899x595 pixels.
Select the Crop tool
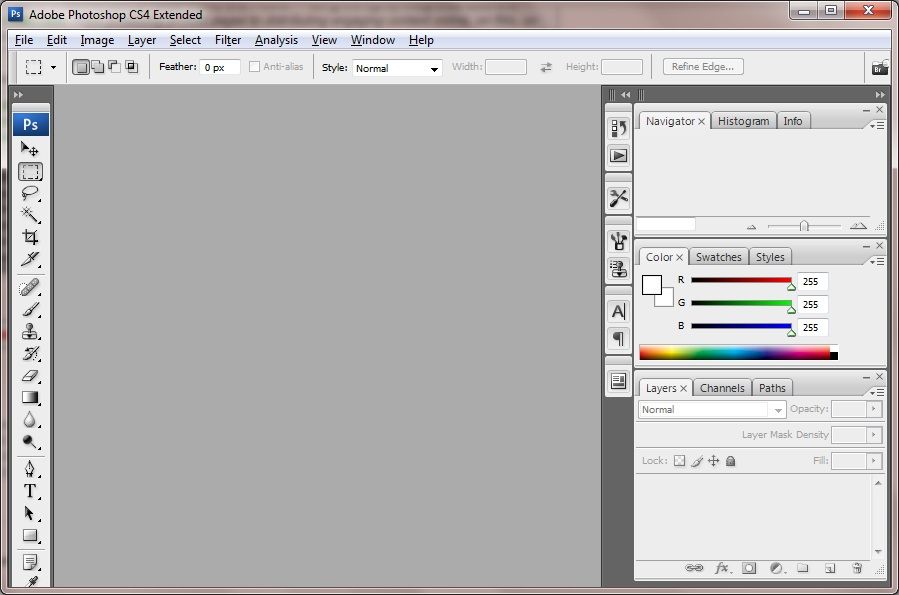point(30,237)
